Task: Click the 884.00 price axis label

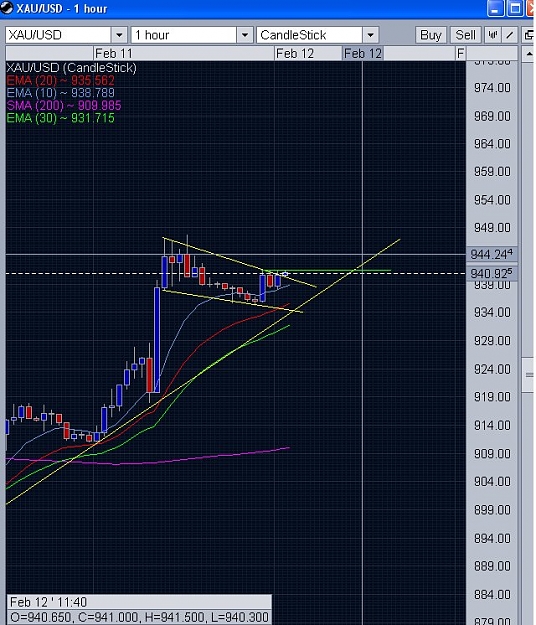Action: point(492,594)
